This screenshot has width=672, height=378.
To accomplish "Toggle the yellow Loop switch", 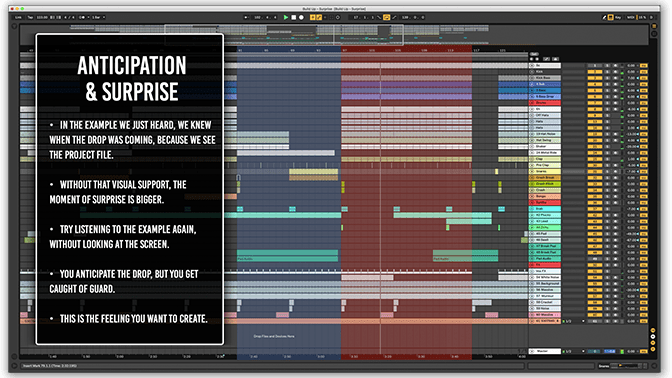I will 387,18.
